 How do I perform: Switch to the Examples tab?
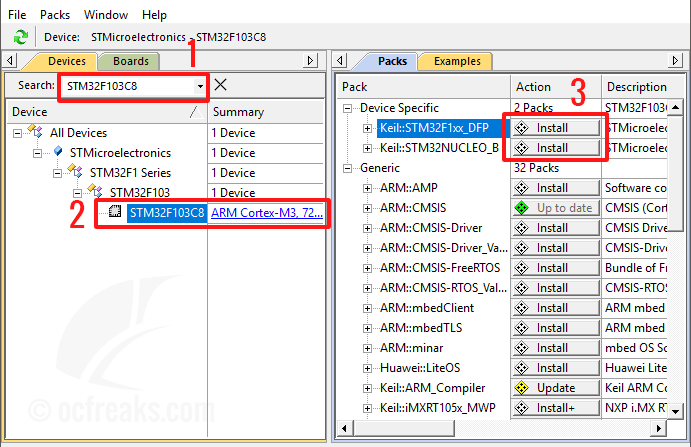pyautogui.click(x=456, y=61)
